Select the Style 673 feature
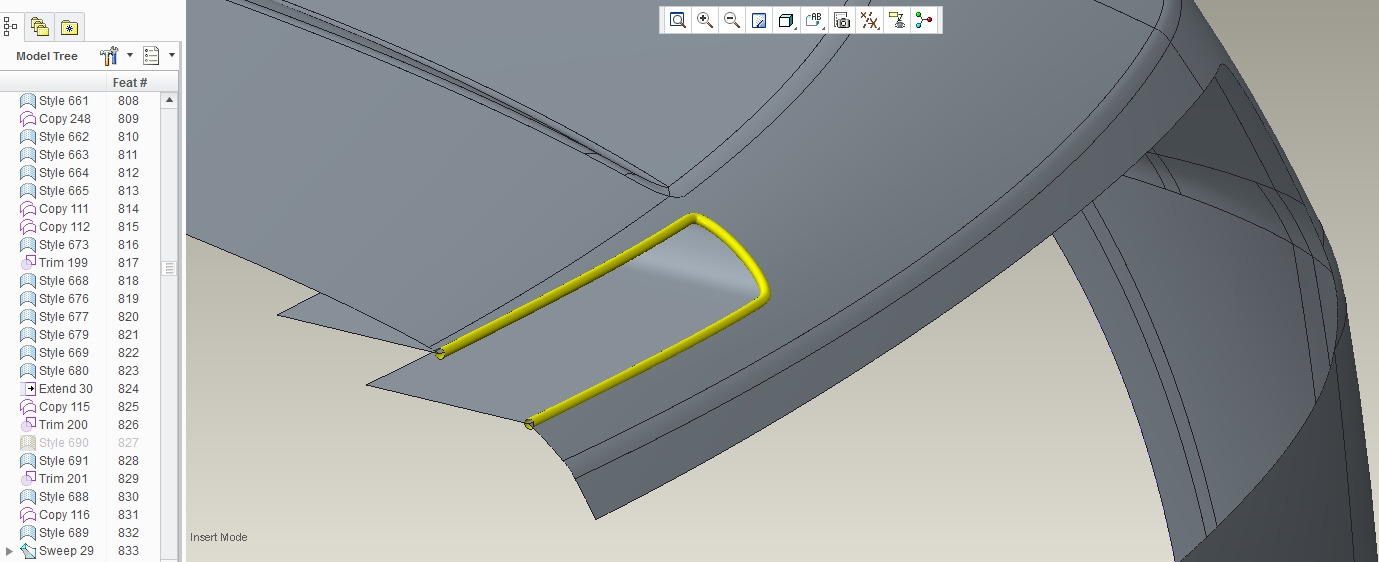The height and width of the screenshot is (562, 1379). click(x=64, y=245)
